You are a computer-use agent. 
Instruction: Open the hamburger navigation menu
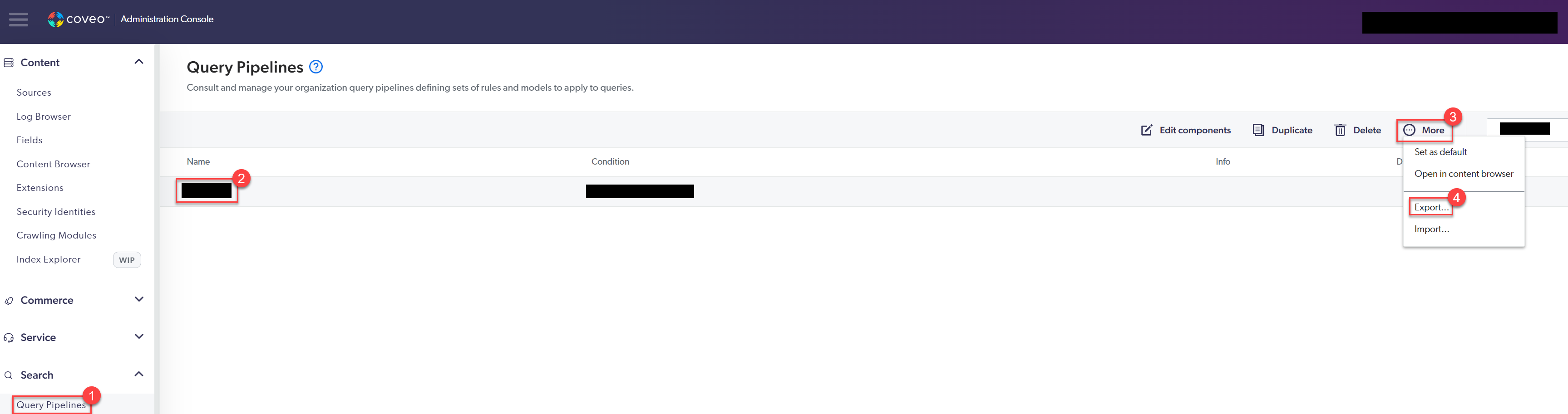coord(18,19)
